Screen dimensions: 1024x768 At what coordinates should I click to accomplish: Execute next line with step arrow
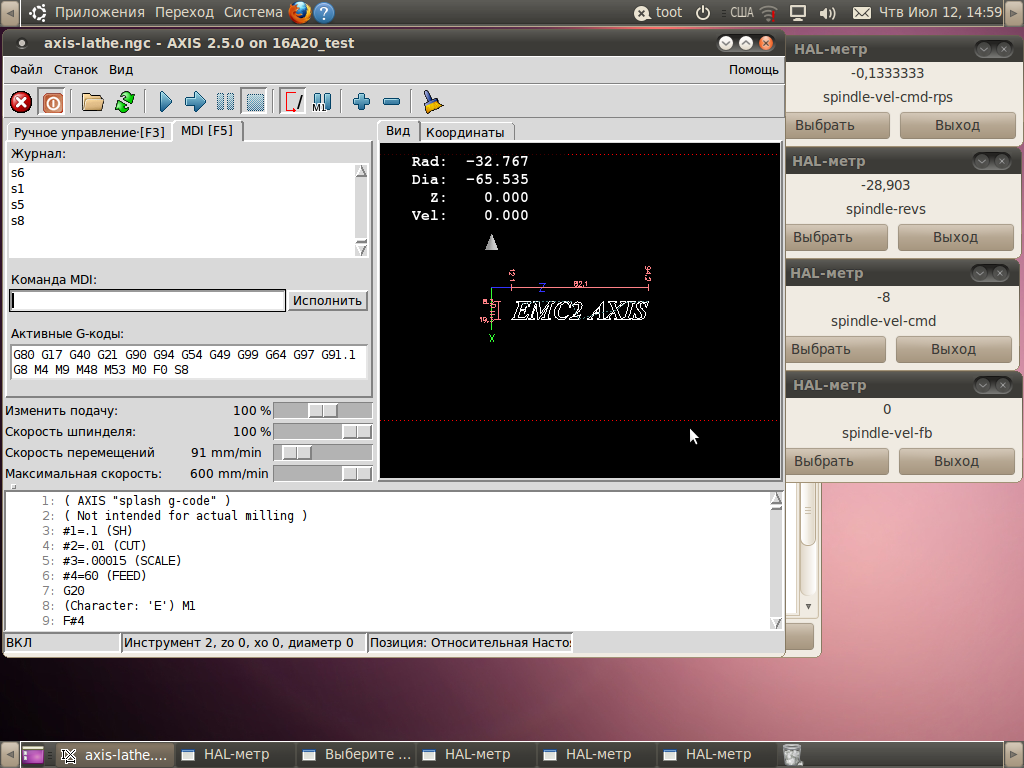(195, 101)
